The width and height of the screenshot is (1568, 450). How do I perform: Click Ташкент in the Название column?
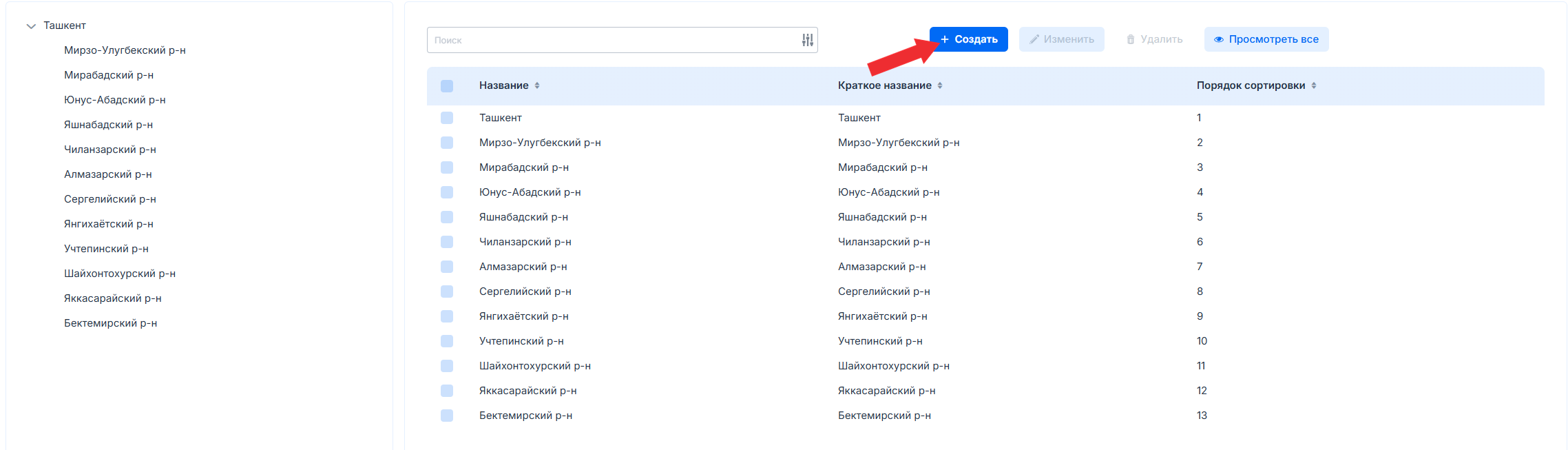pos(501,118)
